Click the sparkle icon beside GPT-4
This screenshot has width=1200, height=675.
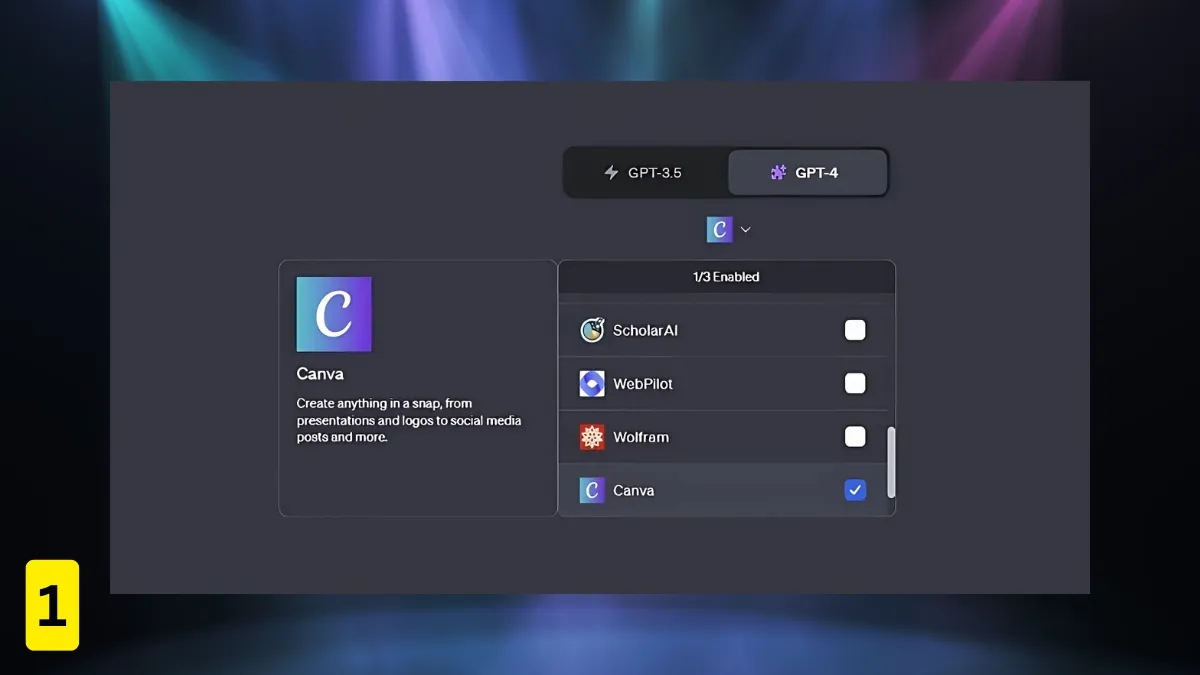tap(777, 172)
